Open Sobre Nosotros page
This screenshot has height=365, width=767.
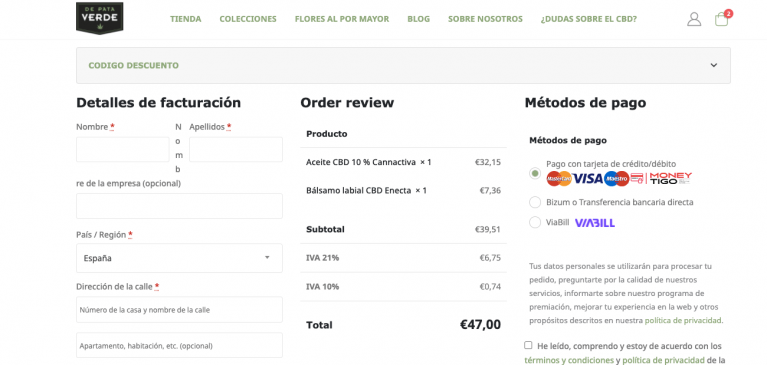pos(485,19)
